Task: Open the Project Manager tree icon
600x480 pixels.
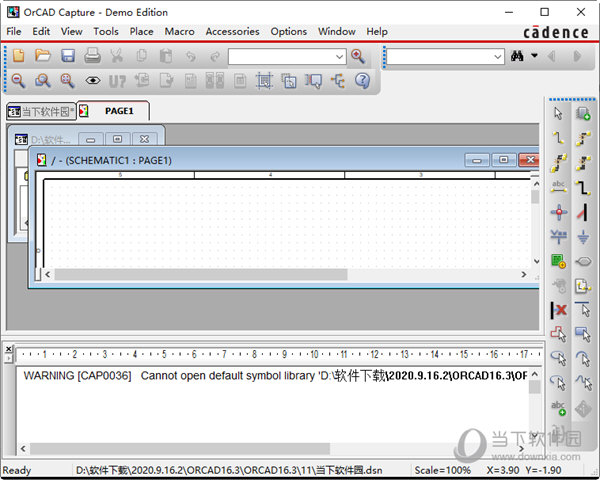Action: tap(338, 81)
